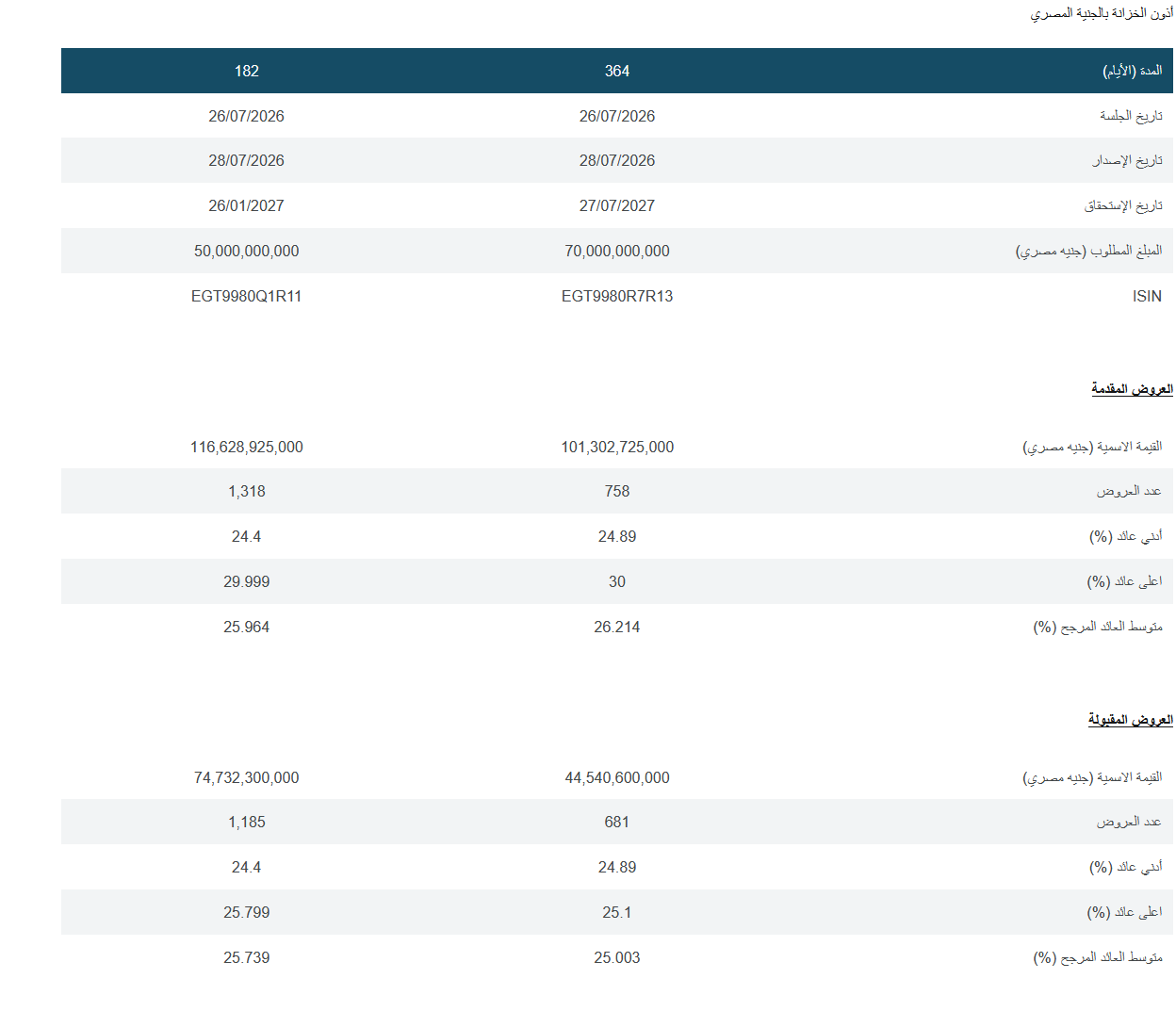The height and width of the screenshot is (1011, 1176).
Task: Click the 50,000,000,000 required amount cell
Action: [247, 251]
